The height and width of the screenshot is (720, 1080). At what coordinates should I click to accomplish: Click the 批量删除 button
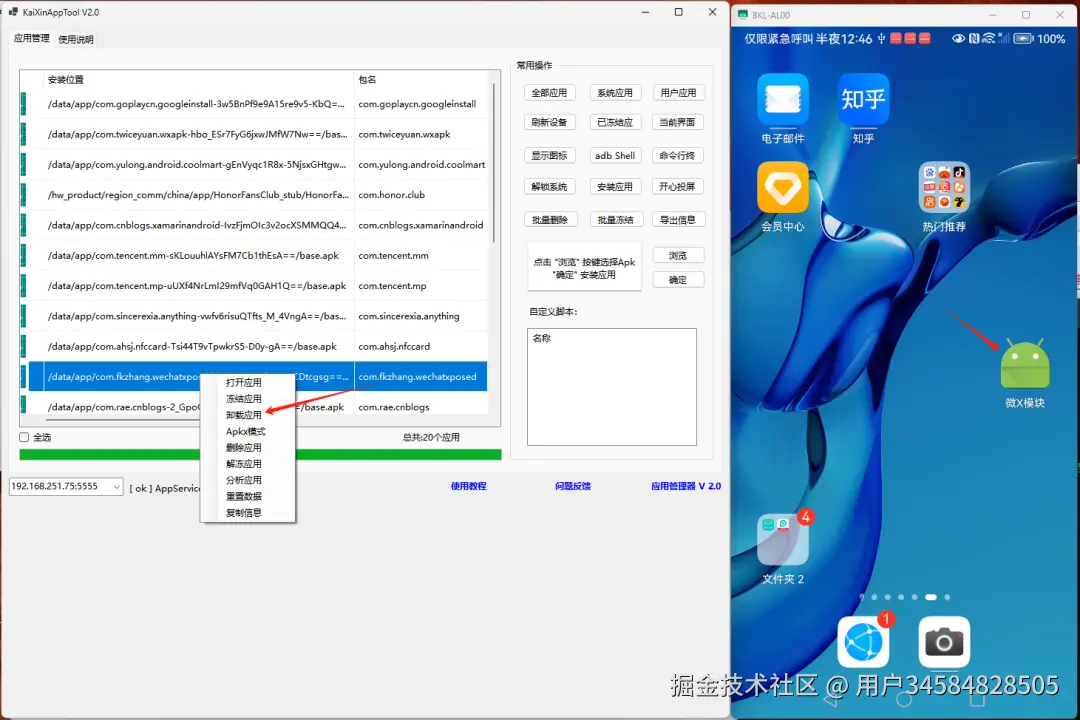pyautogui.click(x=549, y=220)
